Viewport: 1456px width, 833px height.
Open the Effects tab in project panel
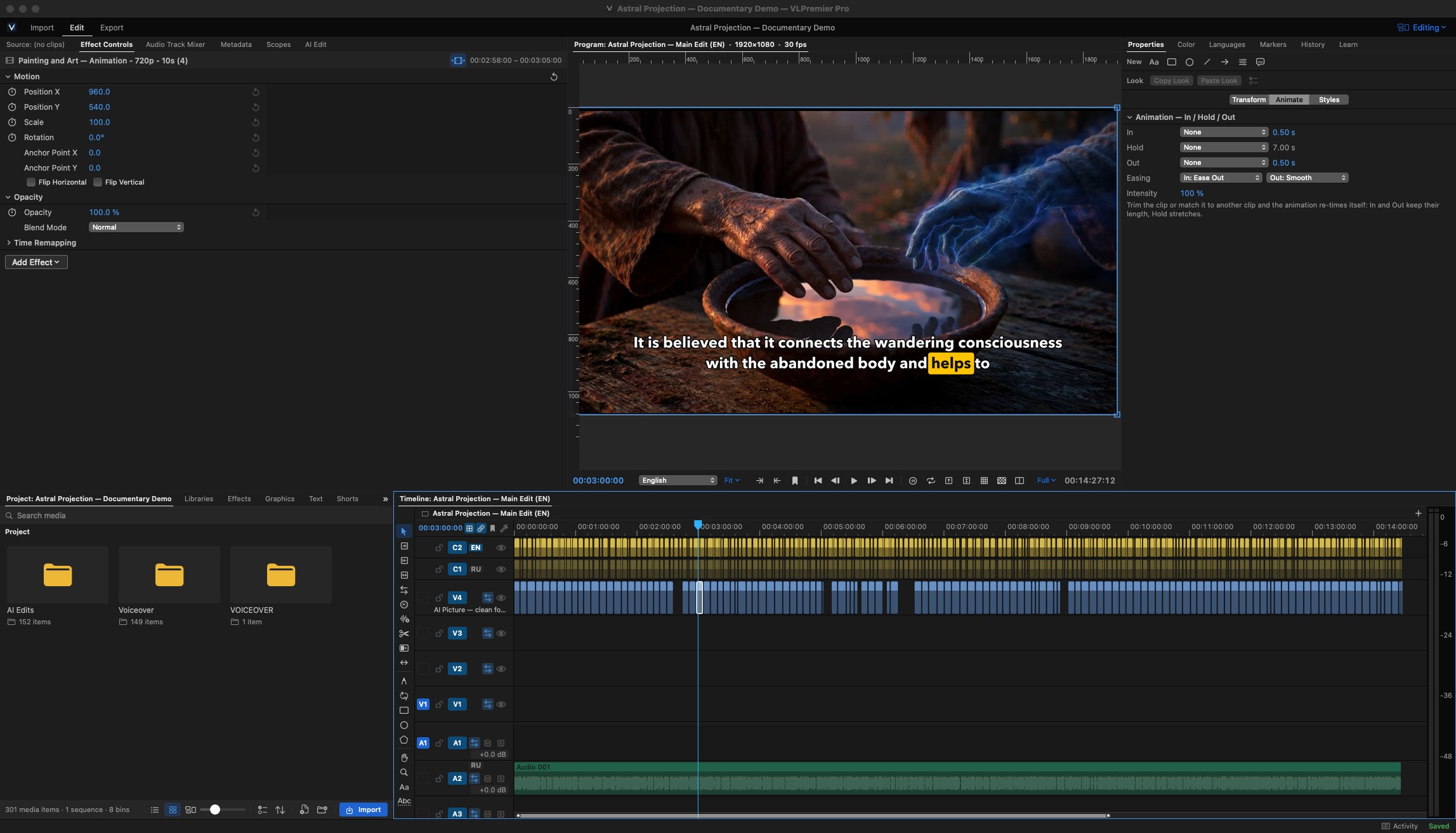pyautogui.click(x=239, y=499)
